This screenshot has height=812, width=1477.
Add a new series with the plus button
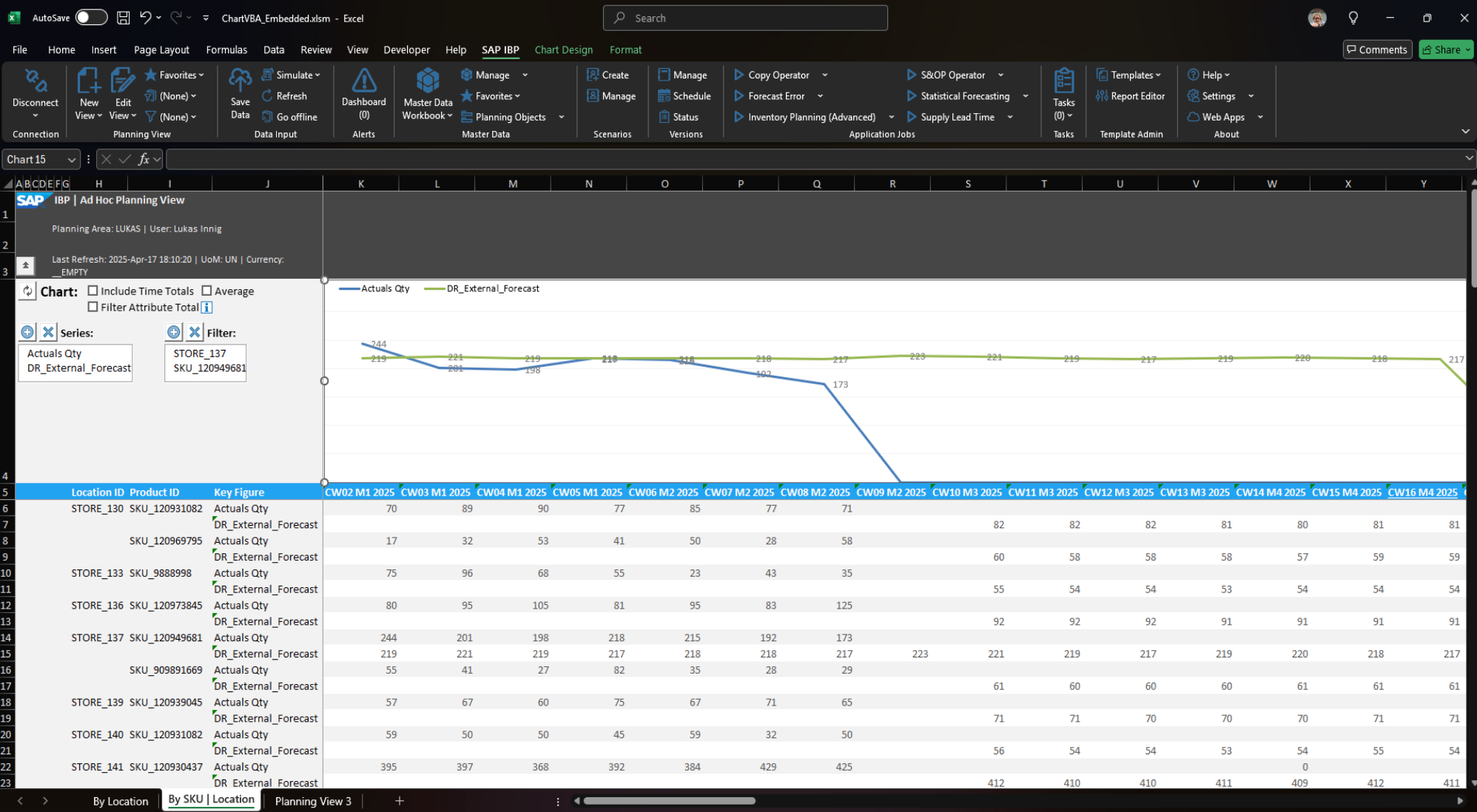27,332
